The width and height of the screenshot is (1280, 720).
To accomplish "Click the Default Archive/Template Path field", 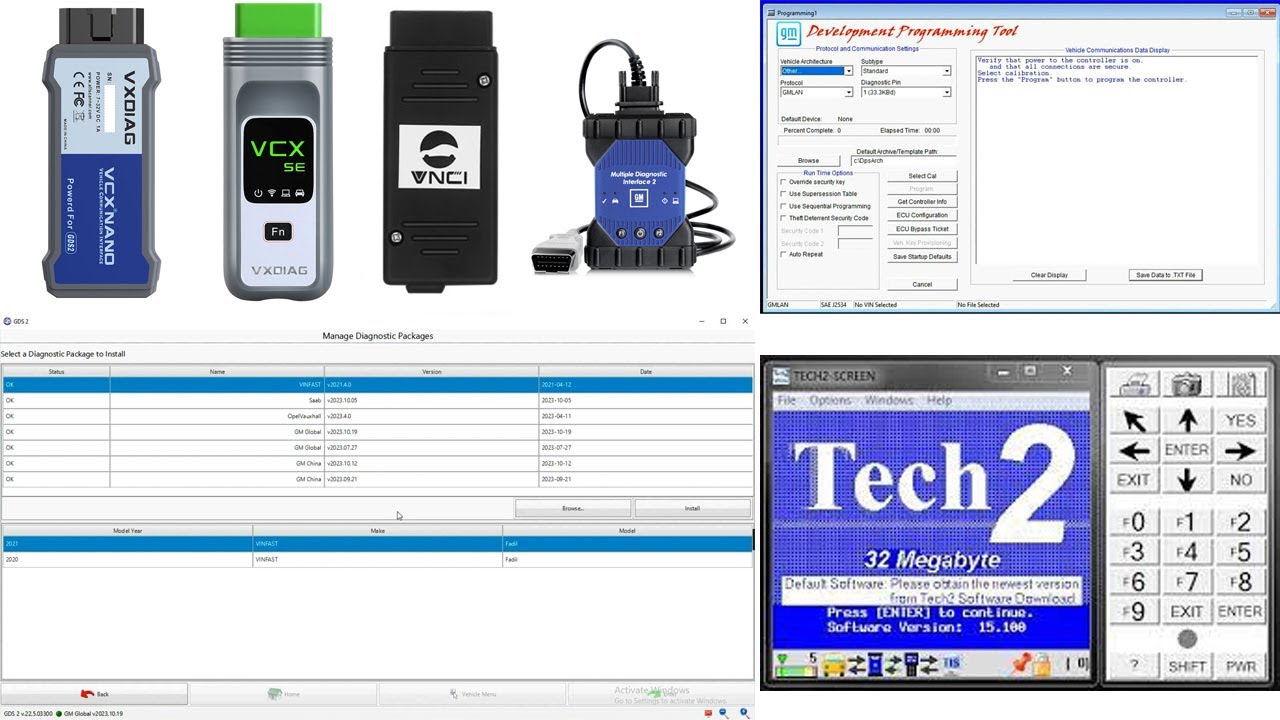I will (903, 160).
